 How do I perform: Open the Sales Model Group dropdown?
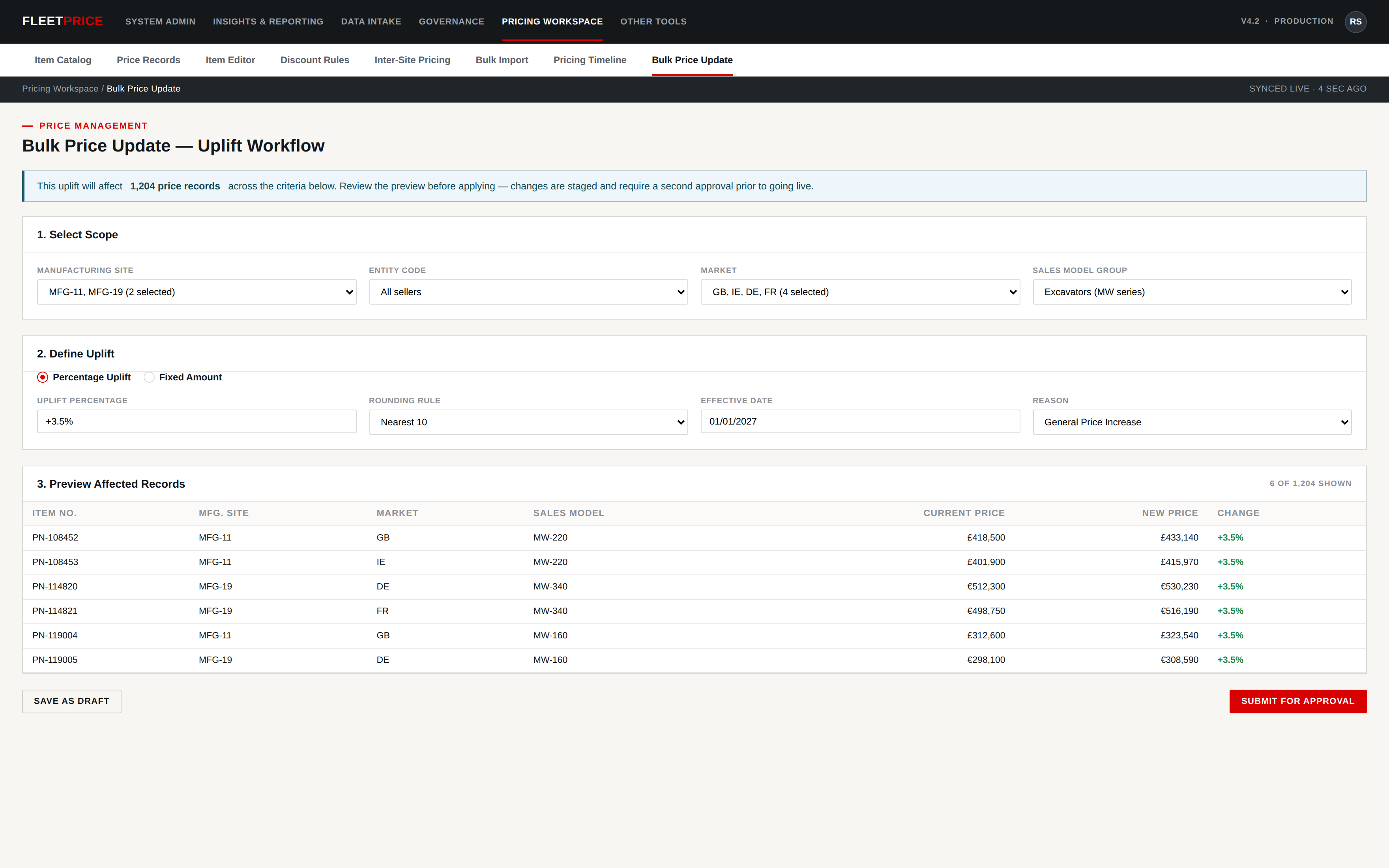[1192, 292]
